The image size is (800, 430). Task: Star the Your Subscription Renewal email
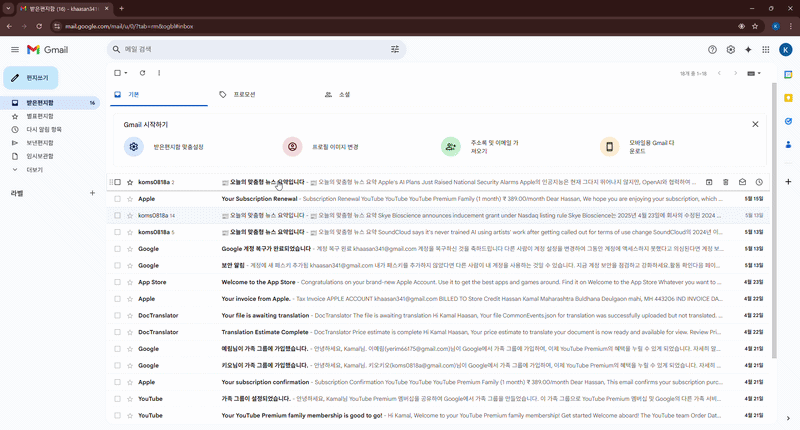[130, 199]
